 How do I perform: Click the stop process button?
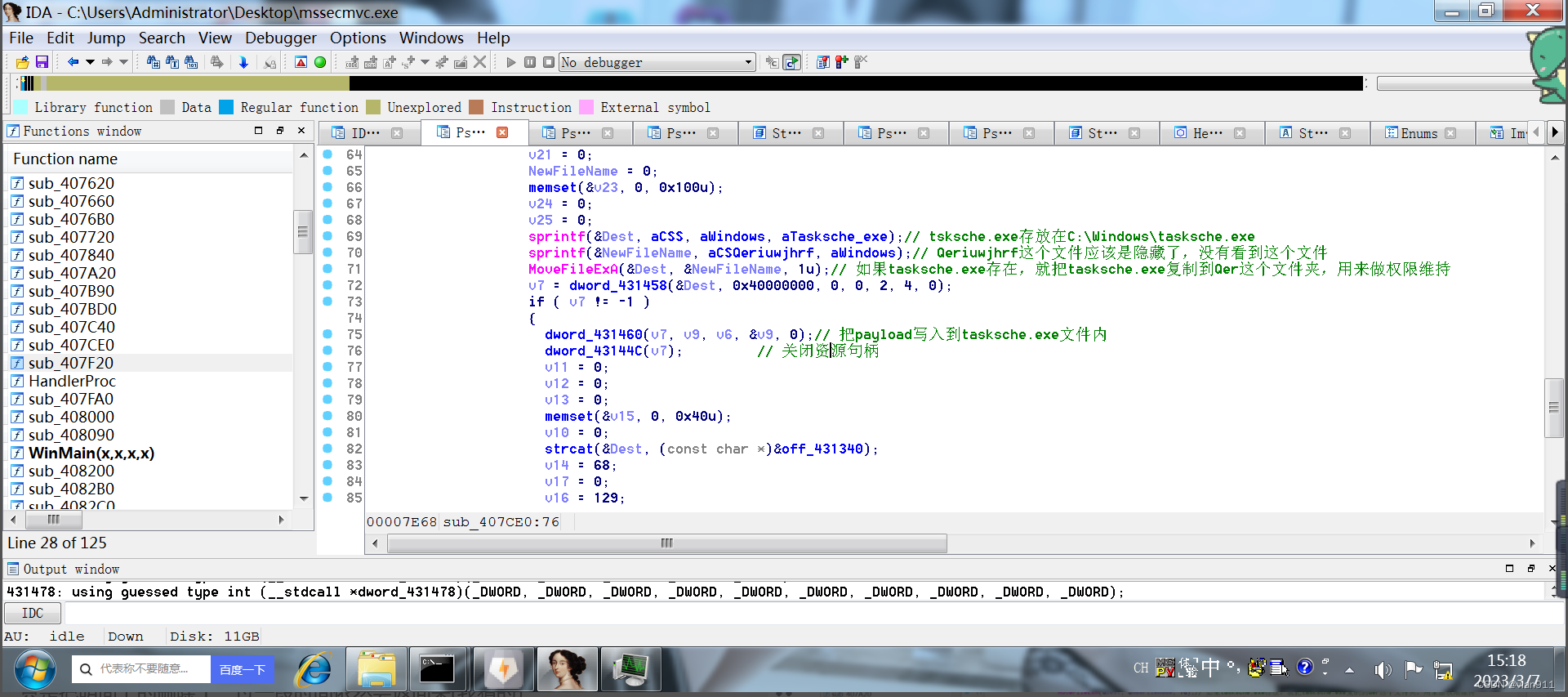(549, 62)
